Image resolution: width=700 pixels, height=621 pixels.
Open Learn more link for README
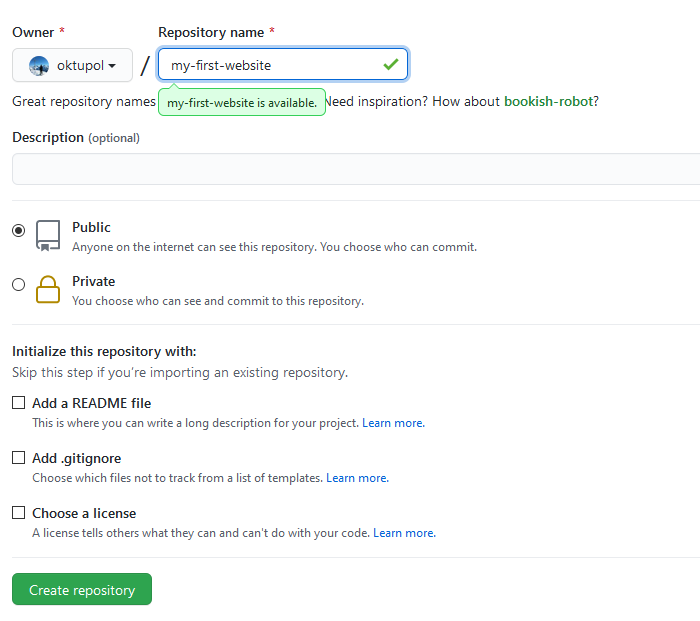[393, 423]
